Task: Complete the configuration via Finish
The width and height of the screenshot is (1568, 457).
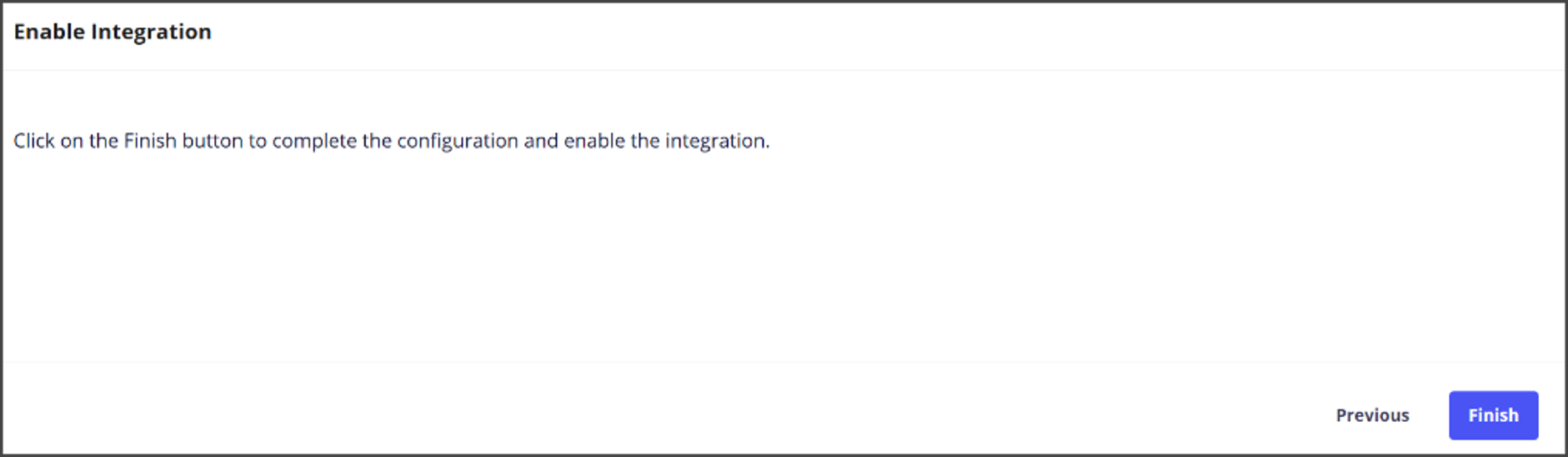Action: [1493, 415]
